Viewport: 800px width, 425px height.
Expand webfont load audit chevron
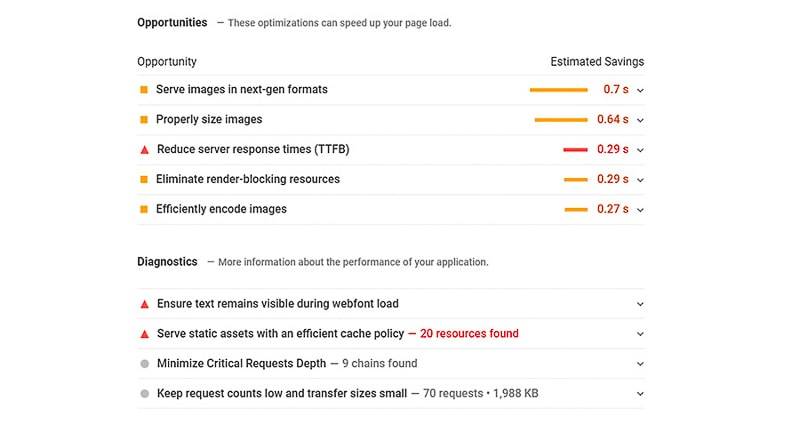click(x=640, y=304)
